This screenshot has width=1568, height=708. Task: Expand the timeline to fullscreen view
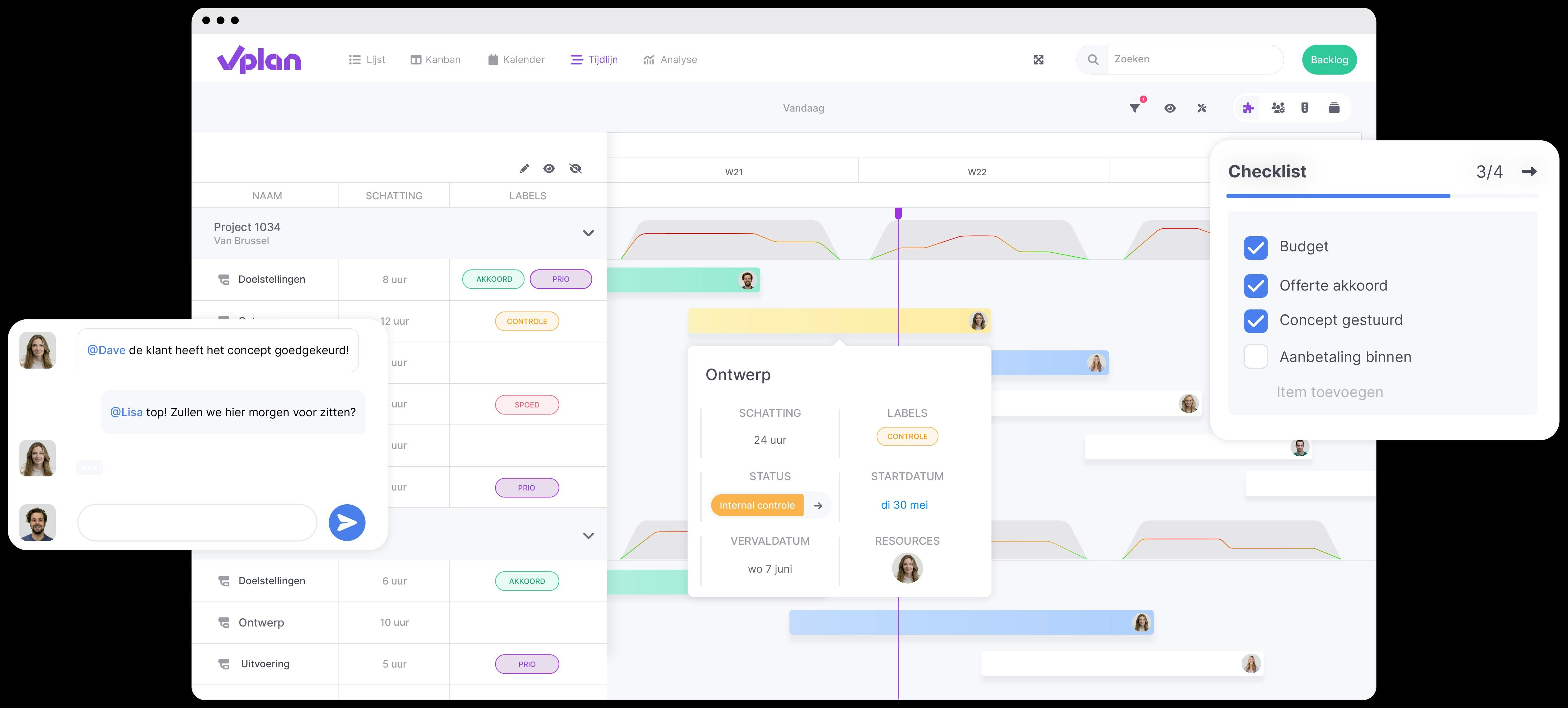pyautogui.click(x=1039, y=59)
